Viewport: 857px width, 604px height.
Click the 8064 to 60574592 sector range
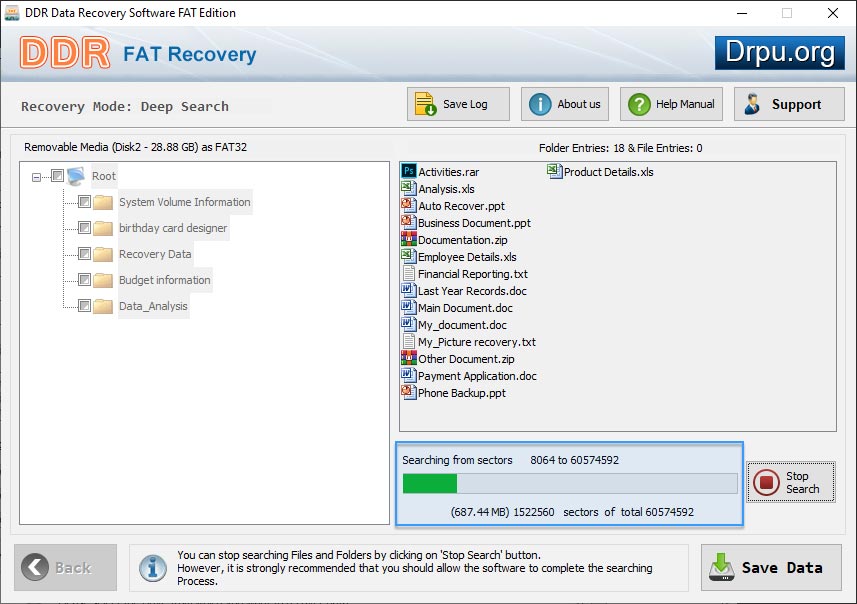click(x=574, y=460)
